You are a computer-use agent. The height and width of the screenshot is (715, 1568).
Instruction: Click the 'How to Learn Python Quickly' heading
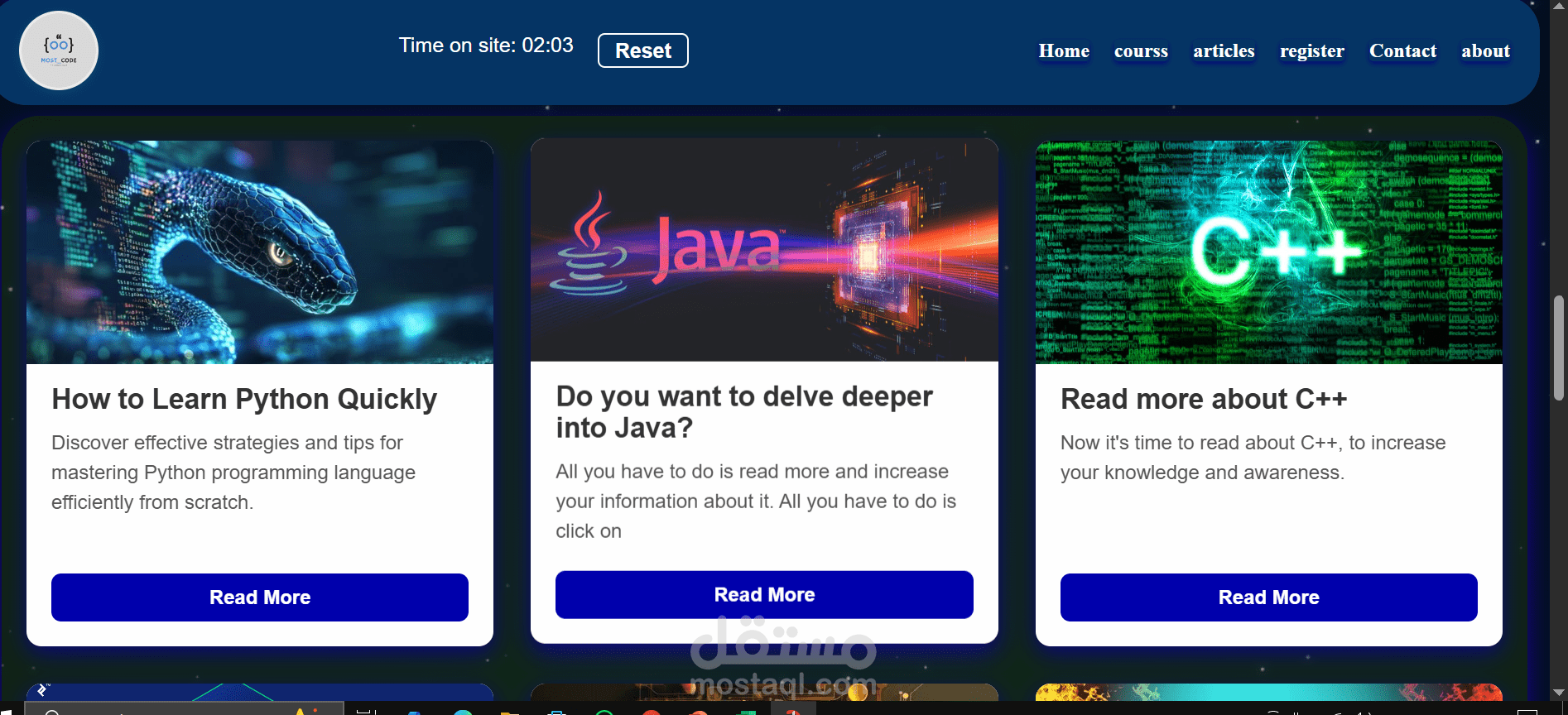click(x=244, y=399)
